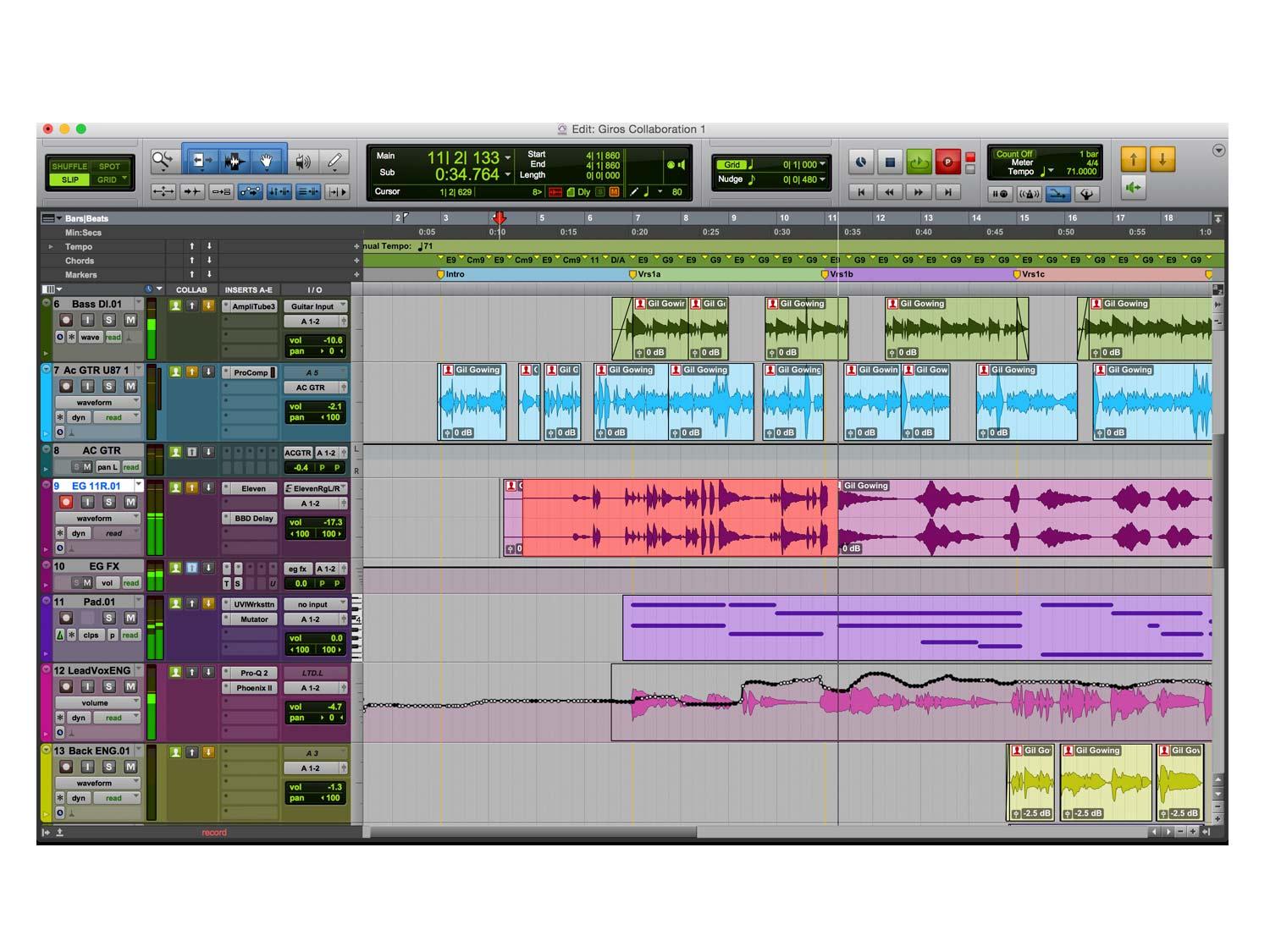The image size is (1270, 952).
Task: Switch edit mode to Shuffle
Action: [x=69, y=166]
